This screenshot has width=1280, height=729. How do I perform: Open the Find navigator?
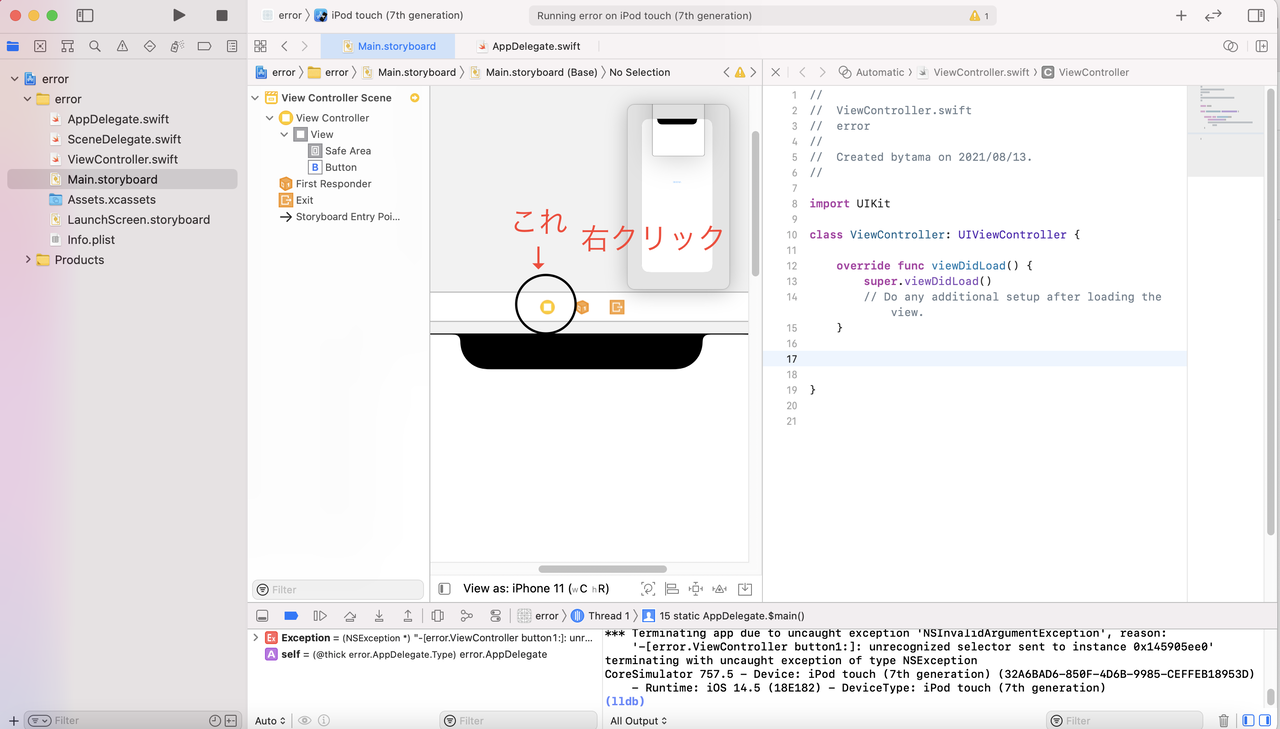coord(94,46)
